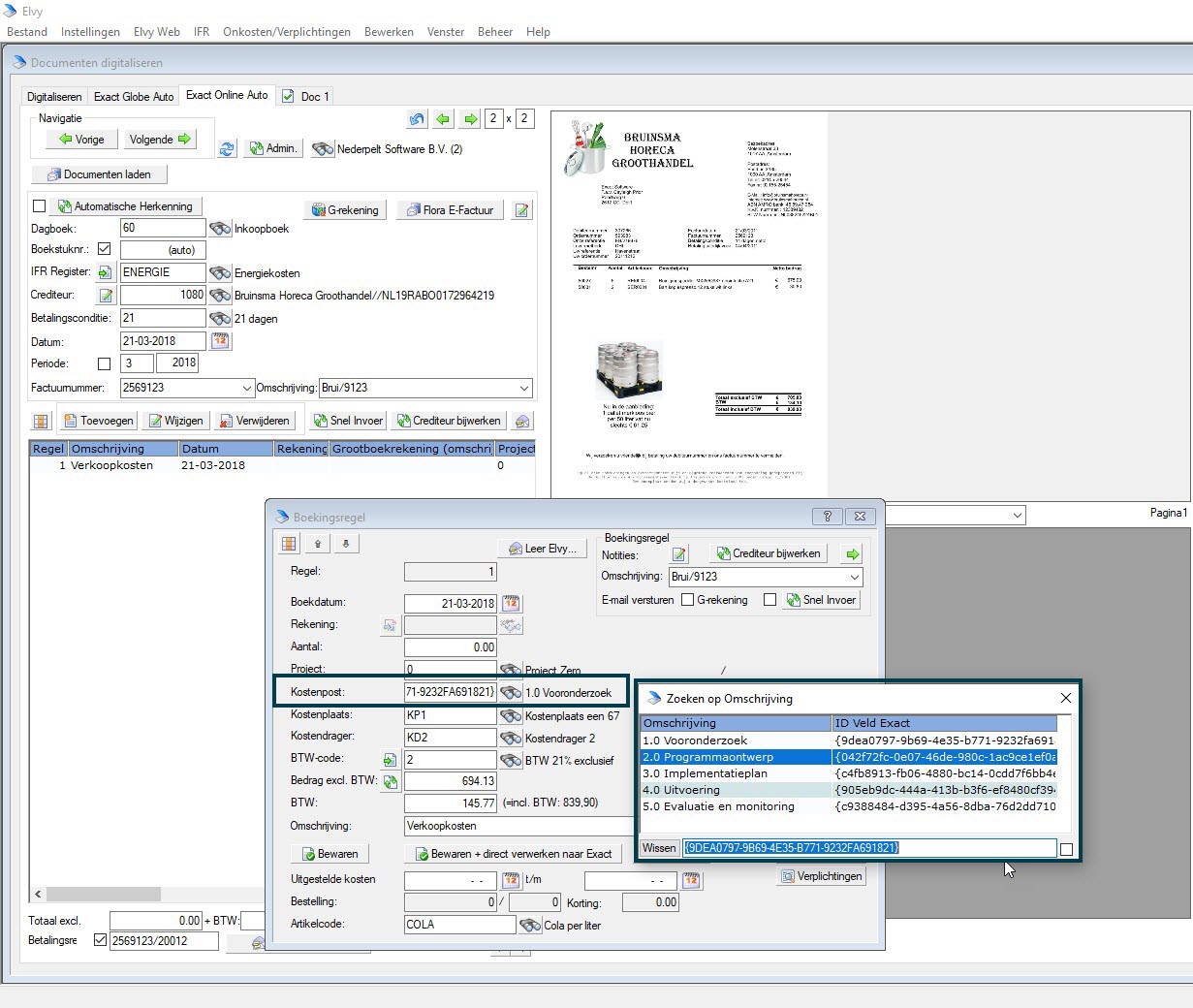This screenshot has width=1193, height=1008.
Task: Click icon right of main Crediteur bijwerken button
Action: [521, 421]
